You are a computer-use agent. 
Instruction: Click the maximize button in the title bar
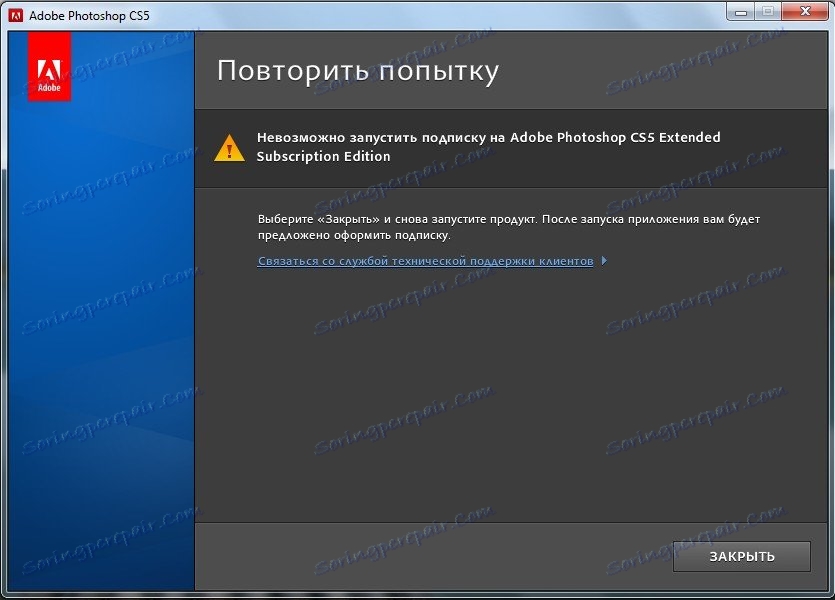pos(768,11)
